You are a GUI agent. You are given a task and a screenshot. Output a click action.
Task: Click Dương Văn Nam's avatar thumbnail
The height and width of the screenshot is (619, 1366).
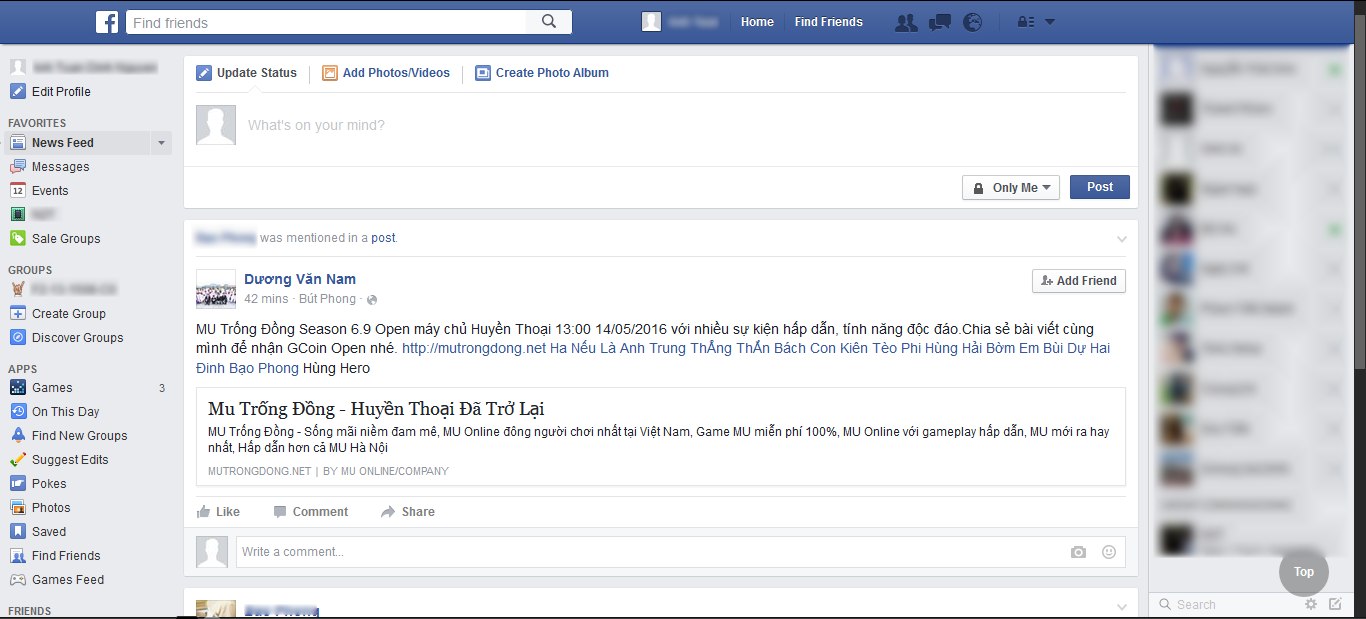coord(216,288)
